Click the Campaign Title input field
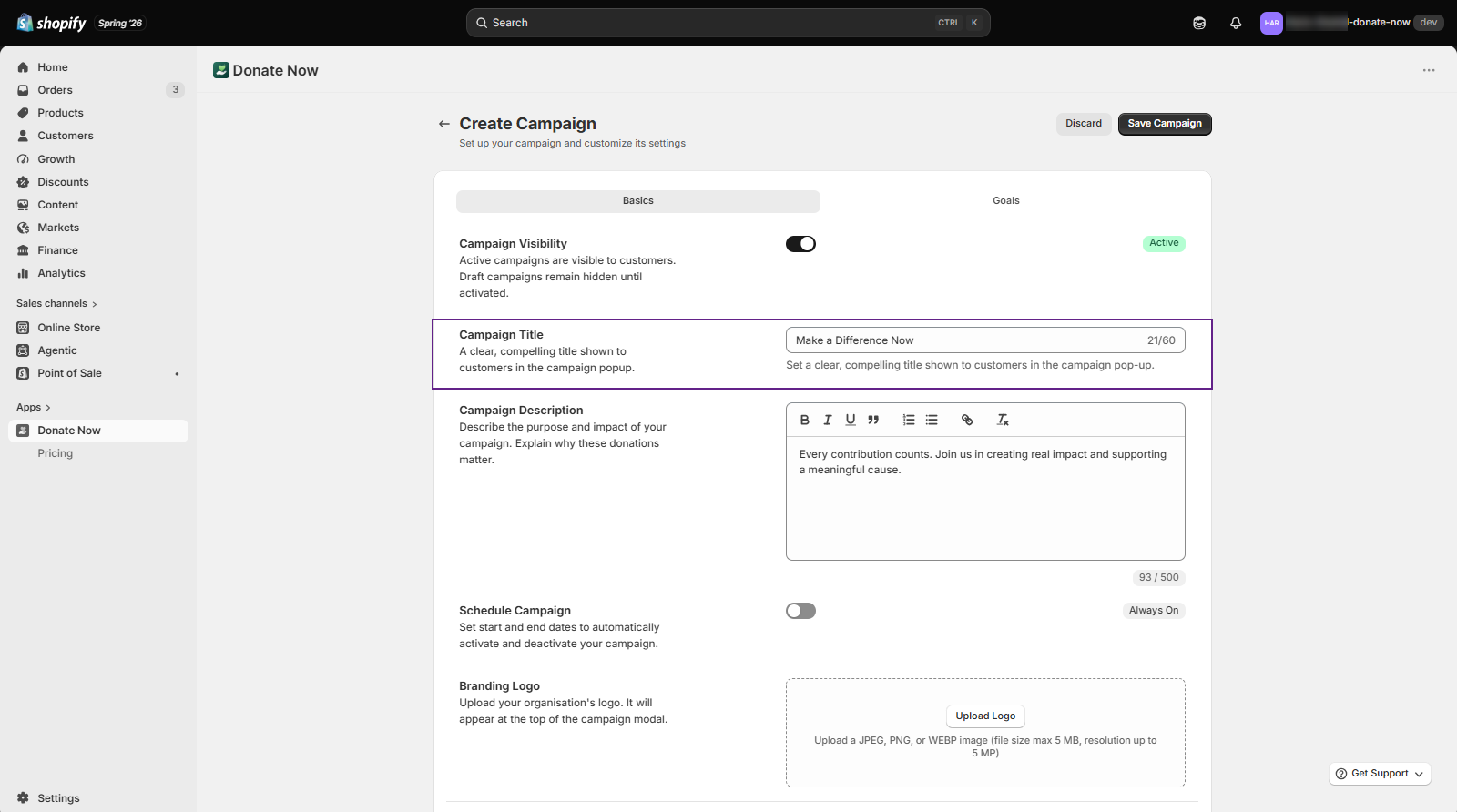The image size is (1457, 812). click(x=985, y=340)
